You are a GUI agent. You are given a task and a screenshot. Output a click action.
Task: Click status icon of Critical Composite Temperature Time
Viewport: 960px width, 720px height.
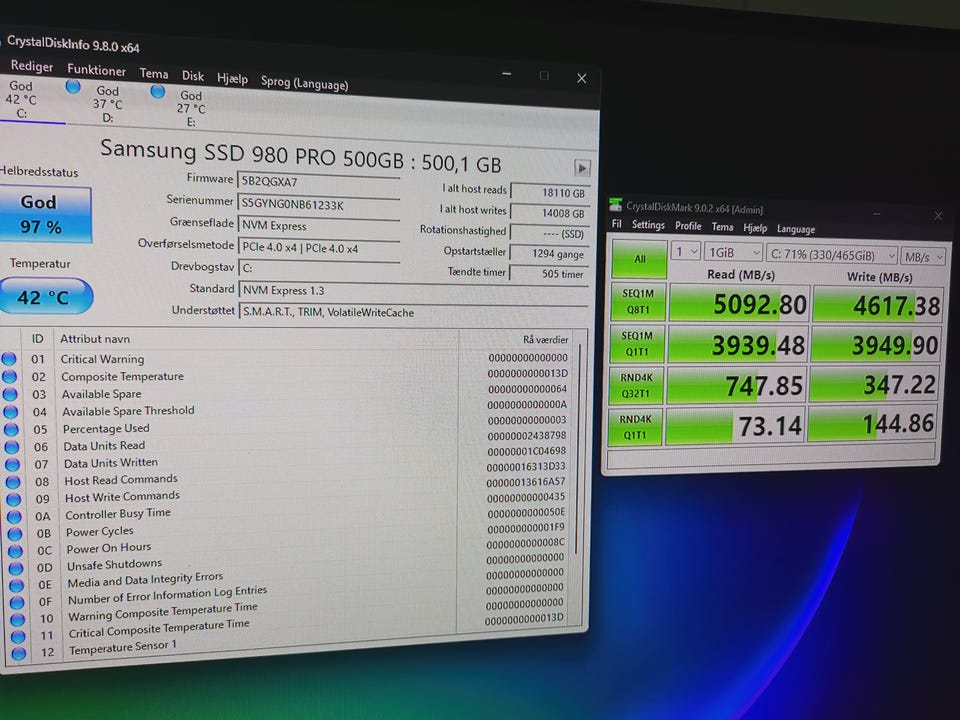click(x=18, y=637)
